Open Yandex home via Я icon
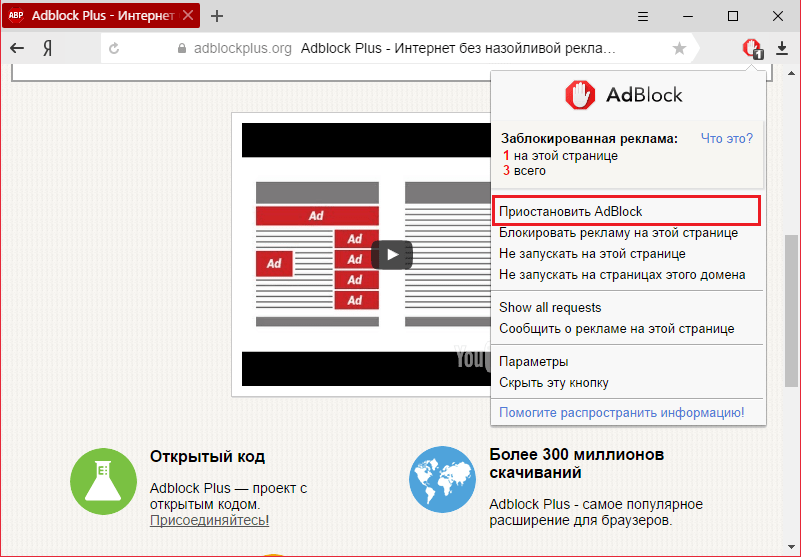 47,48
